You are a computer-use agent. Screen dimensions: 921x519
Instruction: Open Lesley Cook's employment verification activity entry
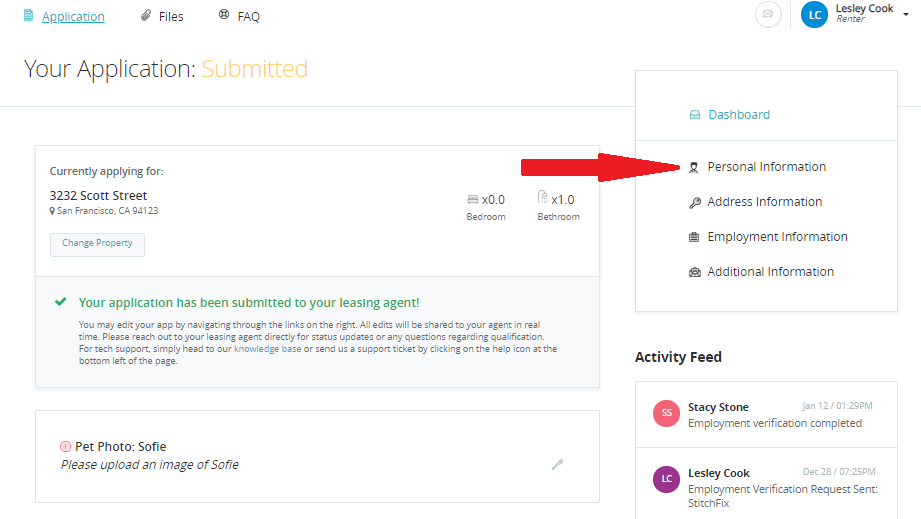click(x=781, y=481)
